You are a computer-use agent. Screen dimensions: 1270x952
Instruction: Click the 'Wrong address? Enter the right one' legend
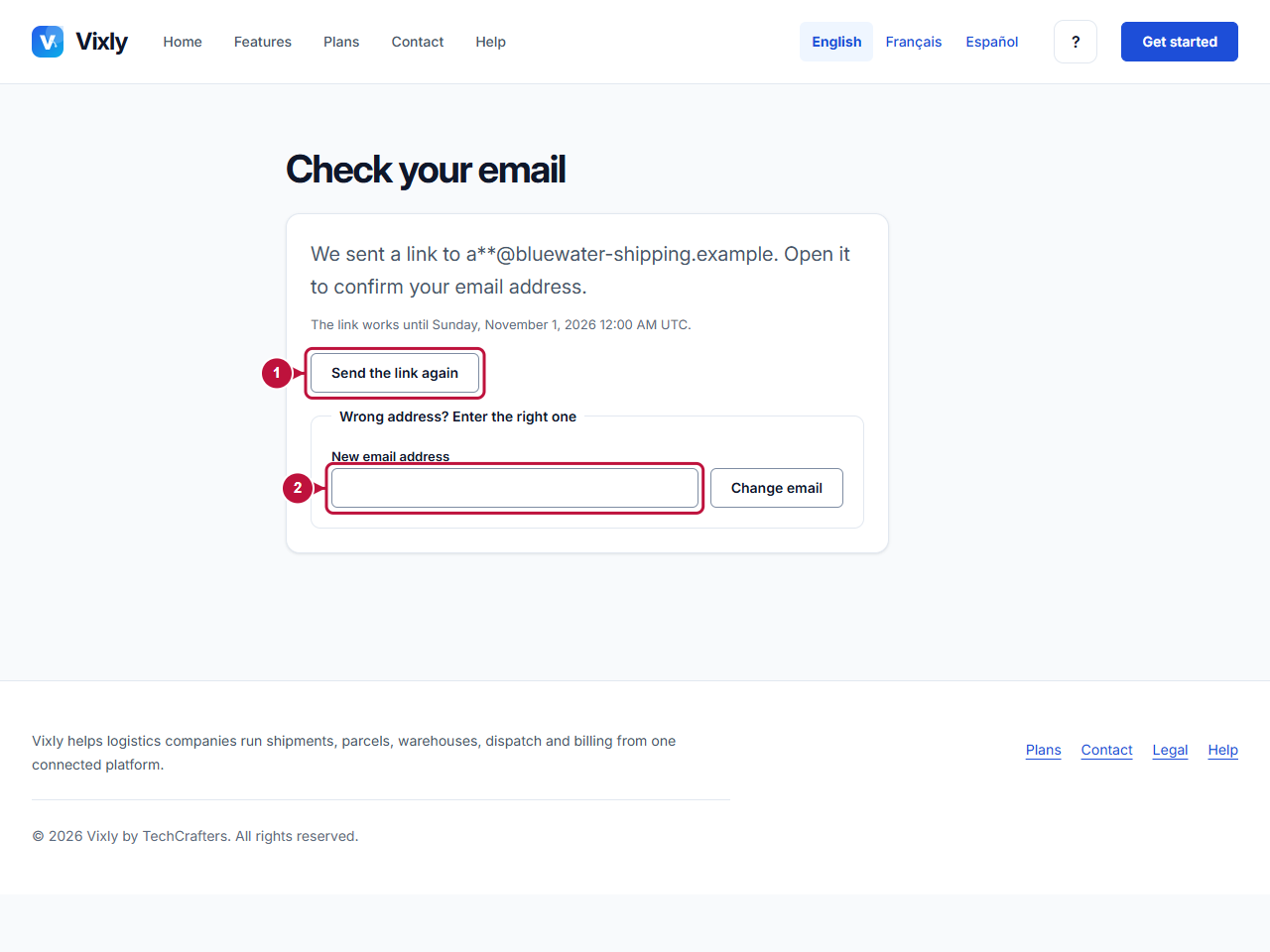coord(457,416)
